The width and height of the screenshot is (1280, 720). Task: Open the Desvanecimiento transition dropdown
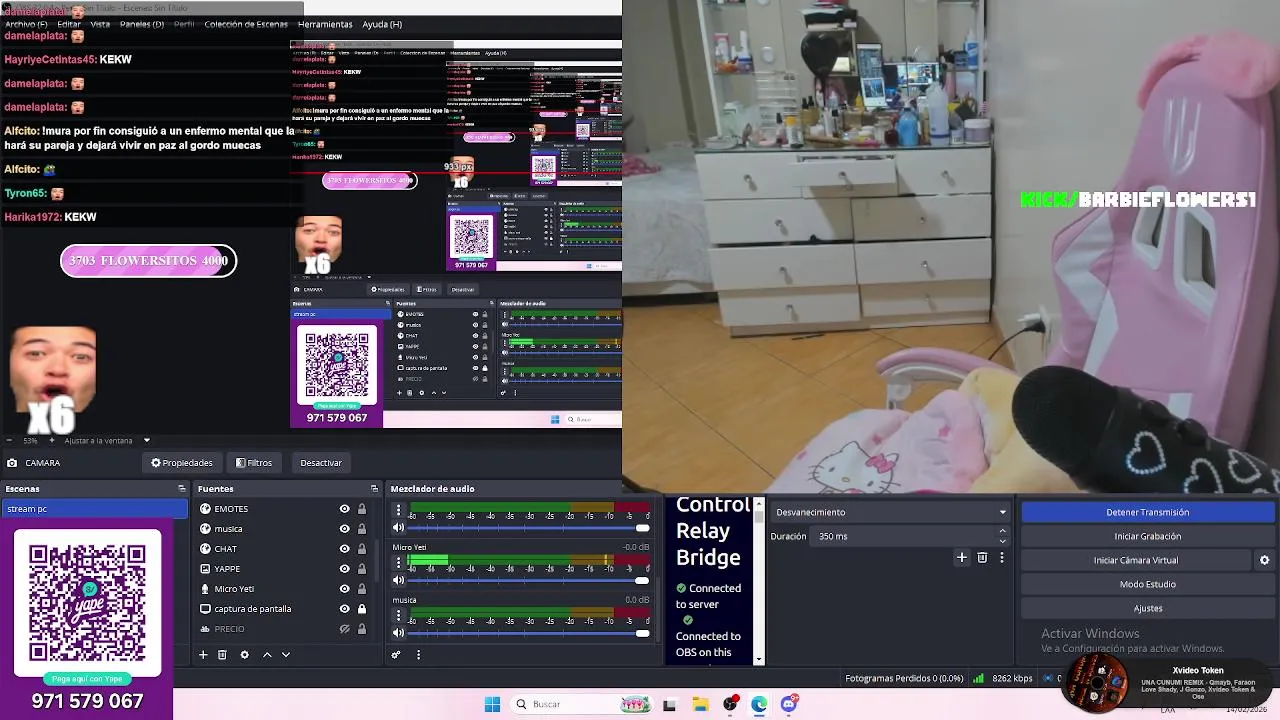tap(891, 512)
